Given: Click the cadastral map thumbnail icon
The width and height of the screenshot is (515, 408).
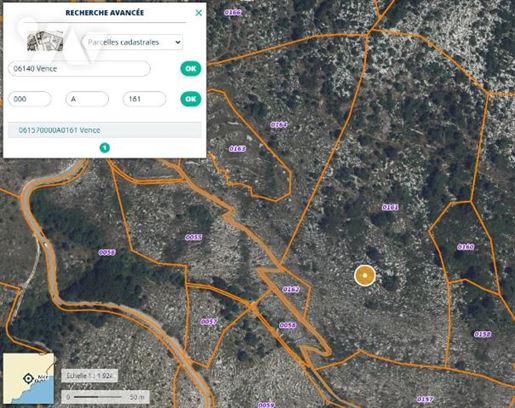Looking at the screenshot, I should (45, 41).
